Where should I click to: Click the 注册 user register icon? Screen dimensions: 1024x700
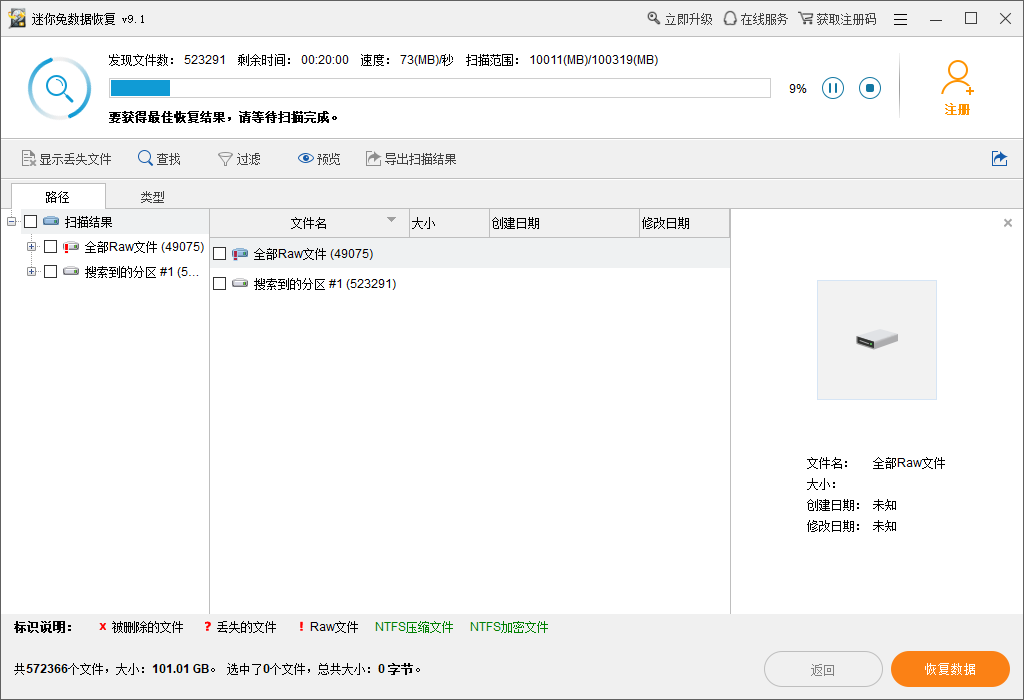[x=957, y=88]
